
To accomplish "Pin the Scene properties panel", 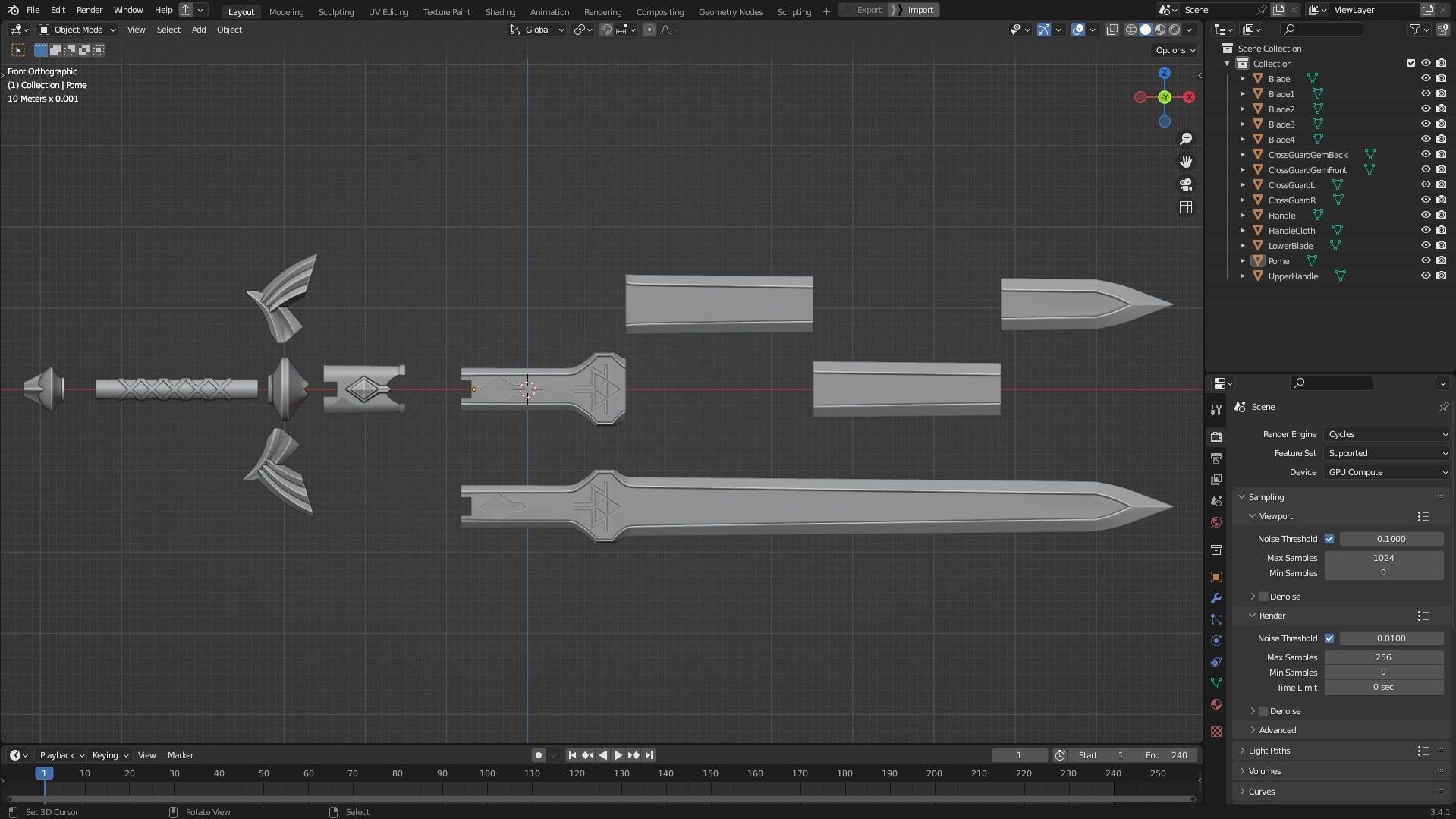I will pos(1443,407).
